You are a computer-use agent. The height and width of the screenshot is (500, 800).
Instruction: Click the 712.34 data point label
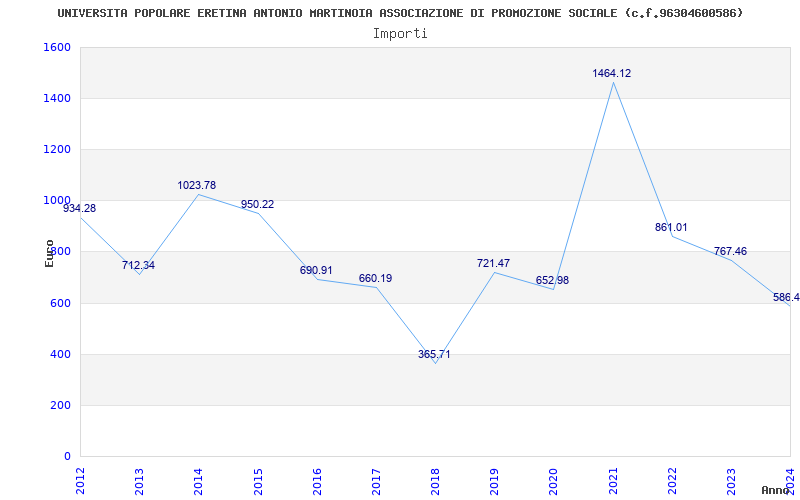tap(138, 265)
